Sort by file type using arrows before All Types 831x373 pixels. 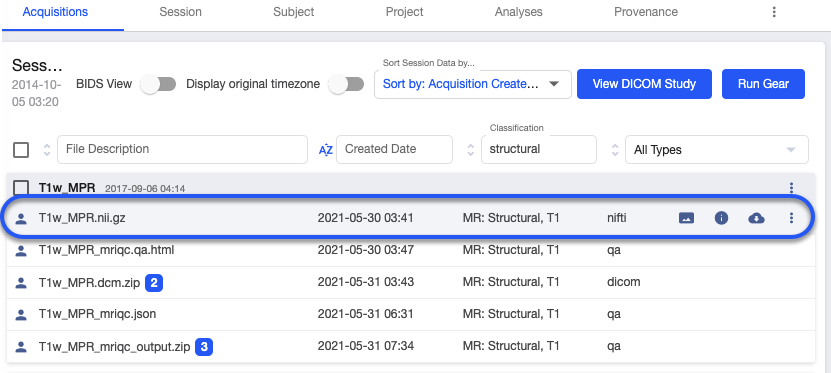(615, 150)
